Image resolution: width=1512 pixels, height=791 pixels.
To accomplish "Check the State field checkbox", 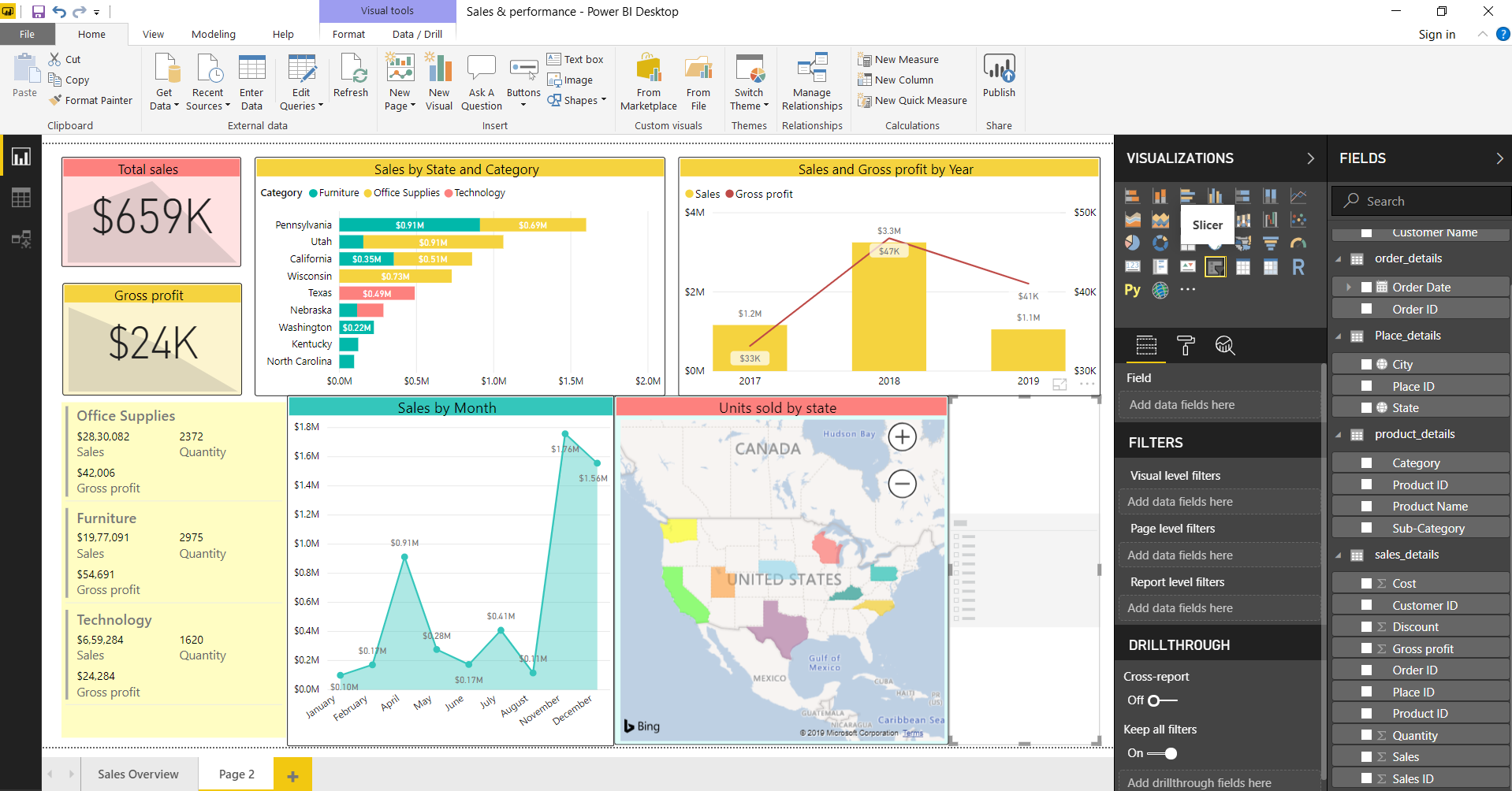I will click(1367, 407).
